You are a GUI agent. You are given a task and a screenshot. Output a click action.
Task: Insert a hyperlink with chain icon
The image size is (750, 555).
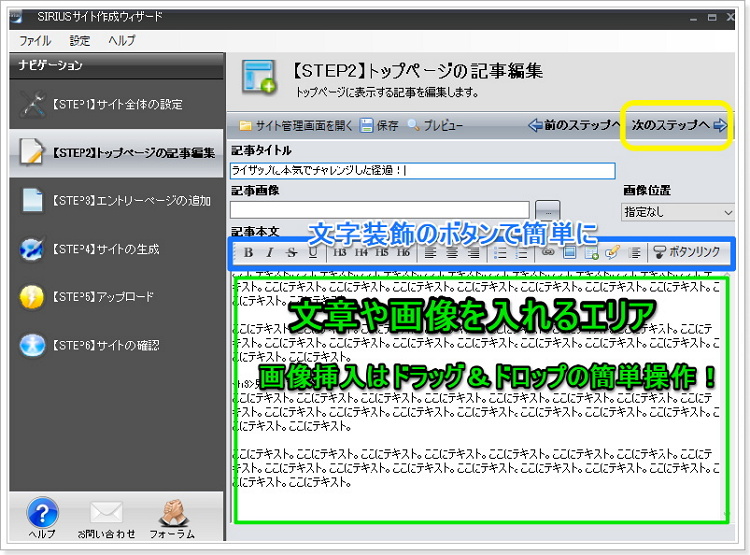548,252
